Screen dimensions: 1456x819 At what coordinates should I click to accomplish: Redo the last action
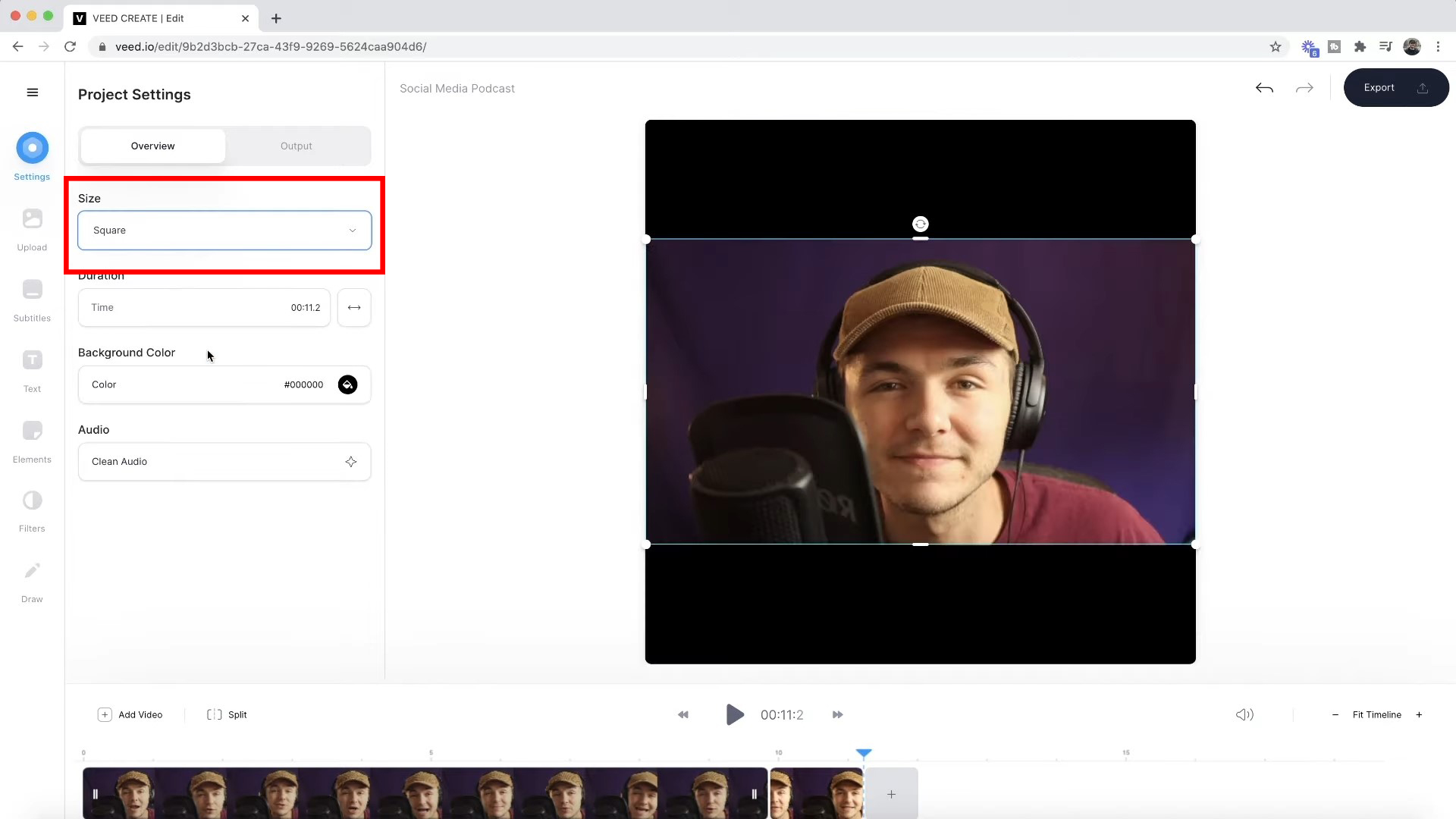[x=1304, y=89]
